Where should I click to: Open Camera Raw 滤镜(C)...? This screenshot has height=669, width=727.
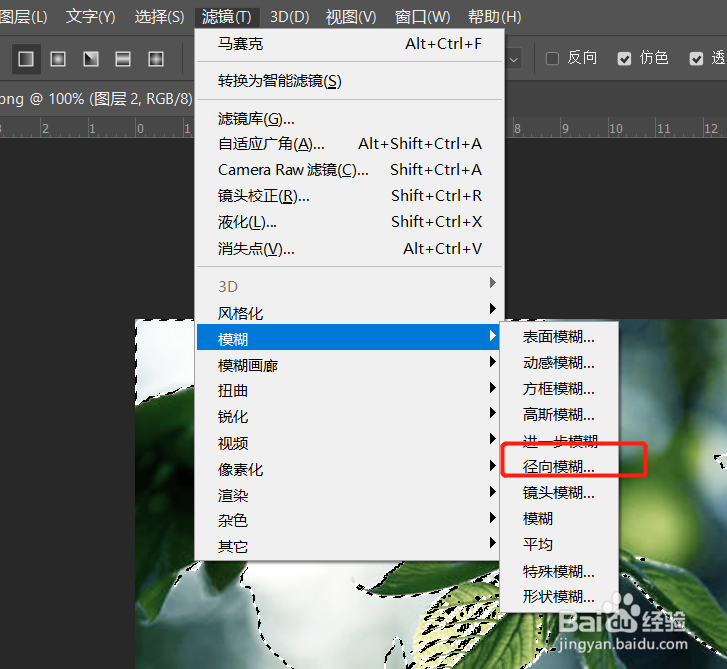[x=350, y=170]
